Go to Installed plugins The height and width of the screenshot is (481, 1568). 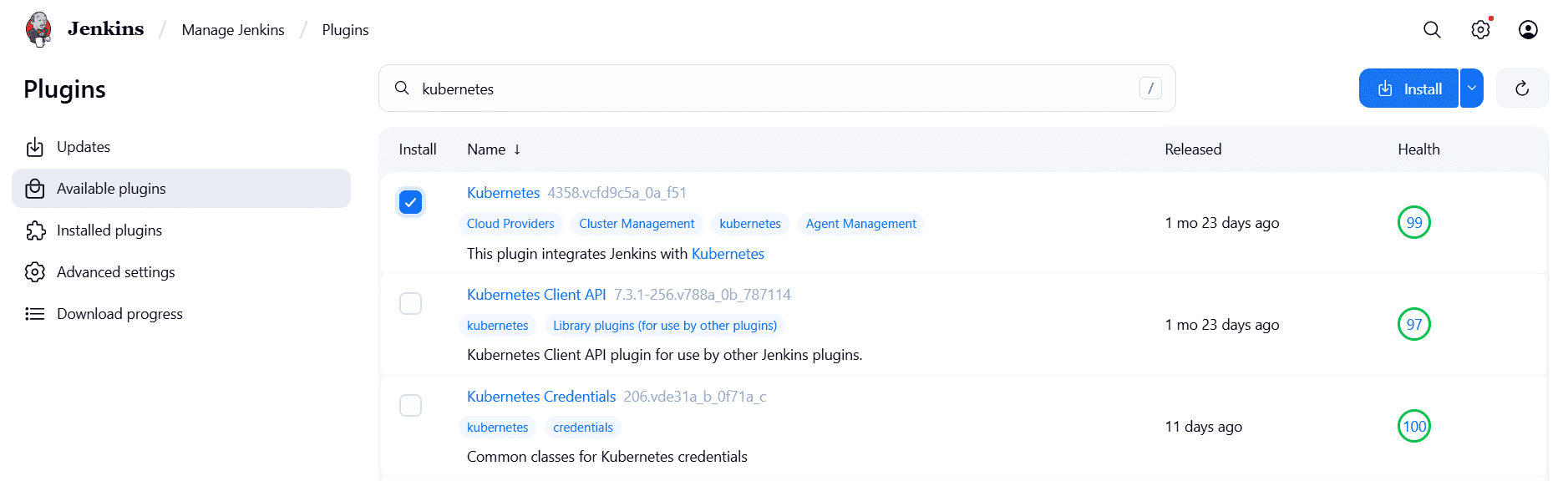pyautogui.click(x=181, y=230)
